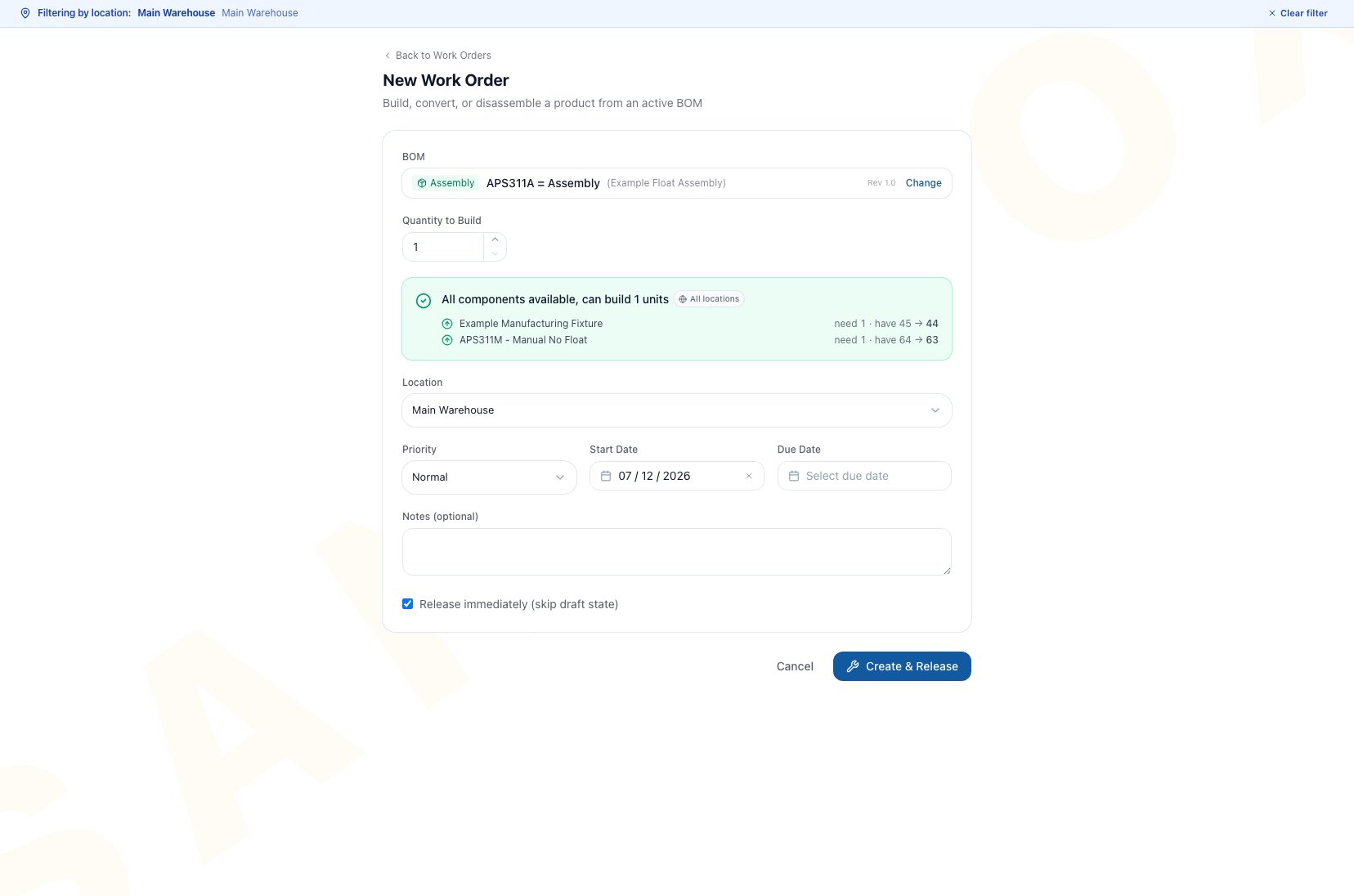The image size is (1354, 896).
Task: Click the Notes (optional) text area
Action: (x=677, y=552)
